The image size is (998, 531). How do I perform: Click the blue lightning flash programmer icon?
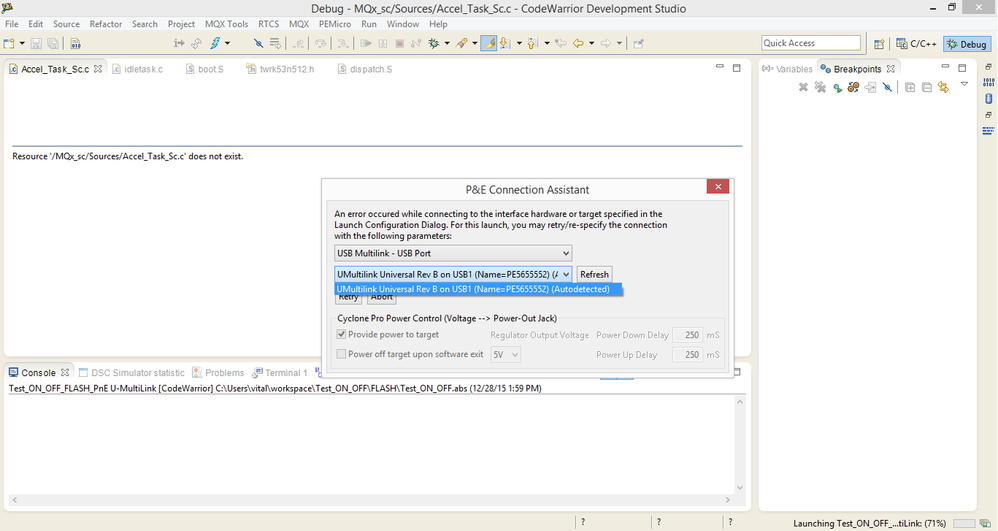214,43
